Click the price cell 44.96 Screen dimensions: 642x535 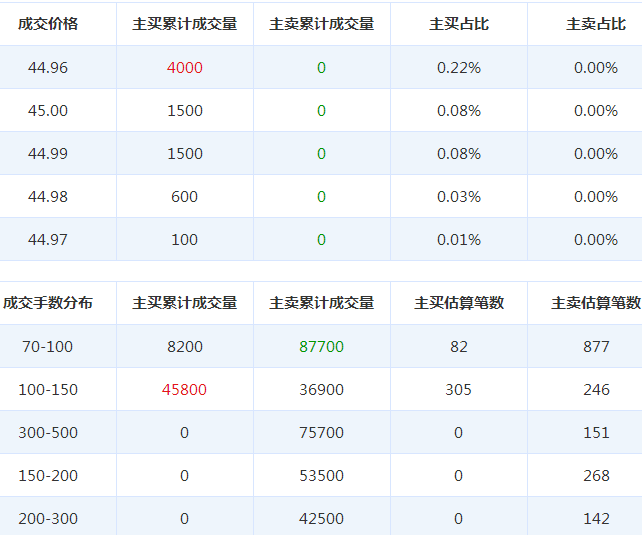tap(48, 68)
